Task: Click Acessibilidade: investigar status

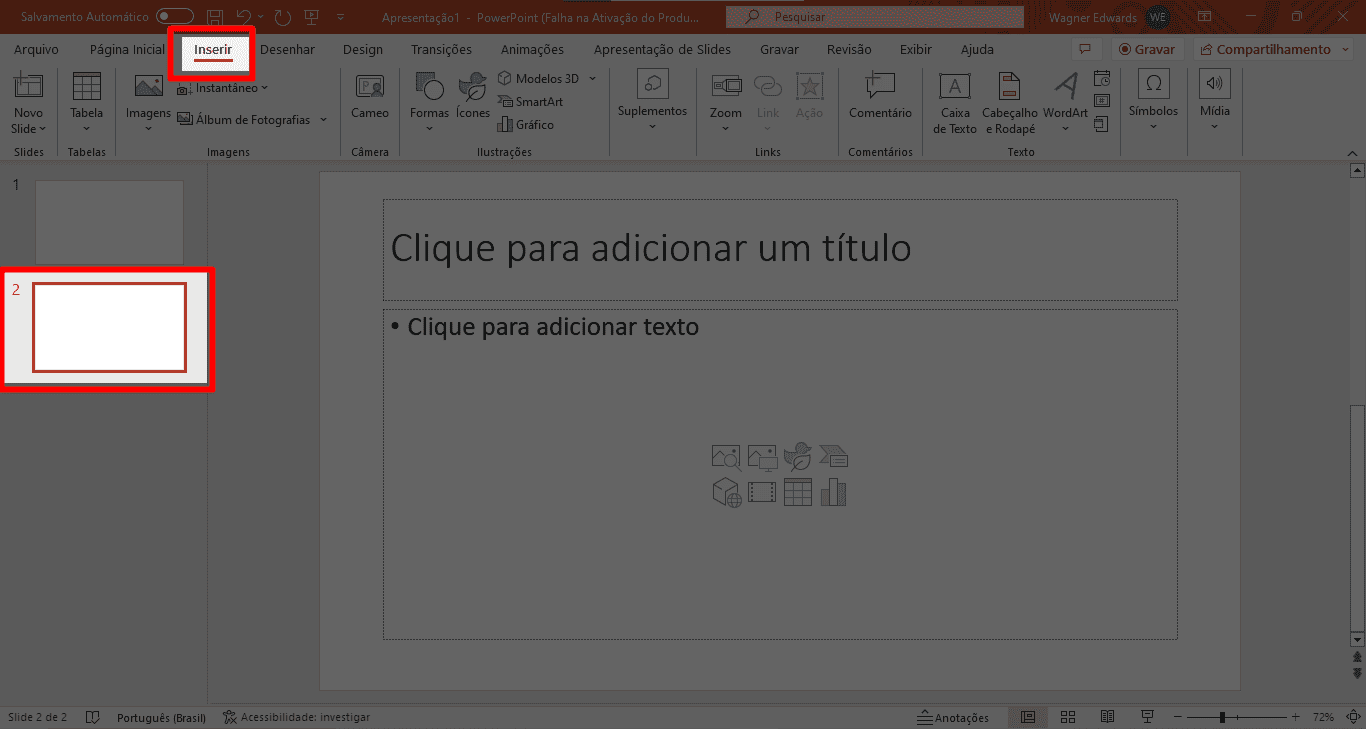Action: click(296, 717)
